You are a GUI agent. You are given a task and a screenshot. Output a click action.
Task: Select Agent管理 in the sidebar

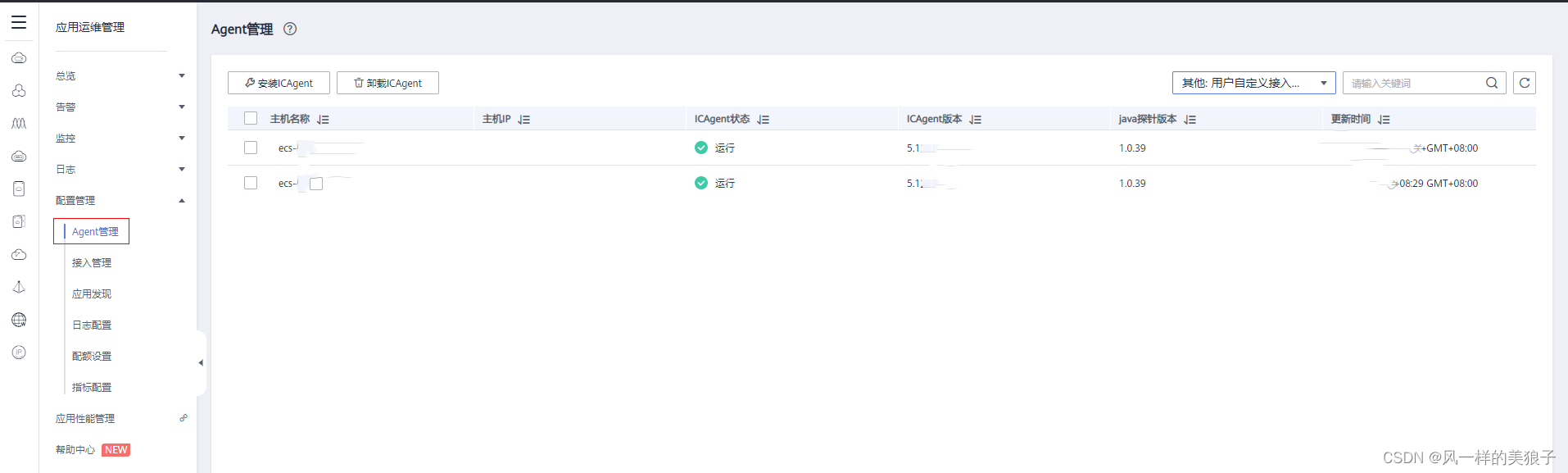95,232
